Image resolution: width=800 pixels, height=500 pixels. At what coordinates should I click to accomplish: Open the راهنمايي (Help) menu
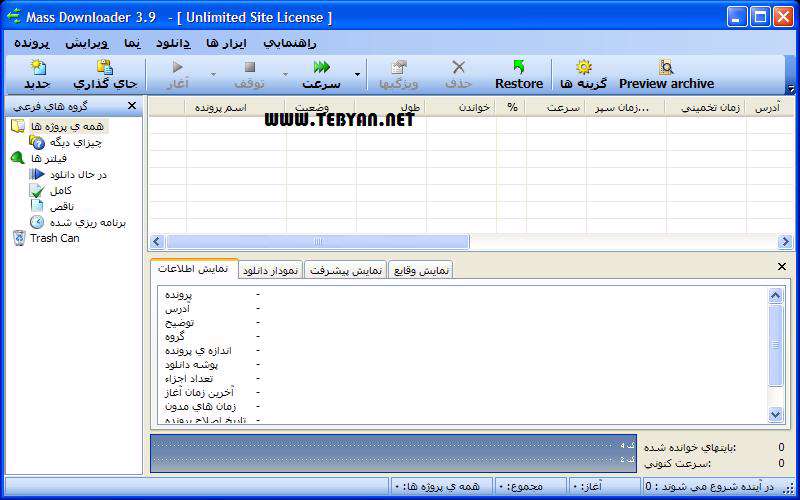(x=290, y=43)
